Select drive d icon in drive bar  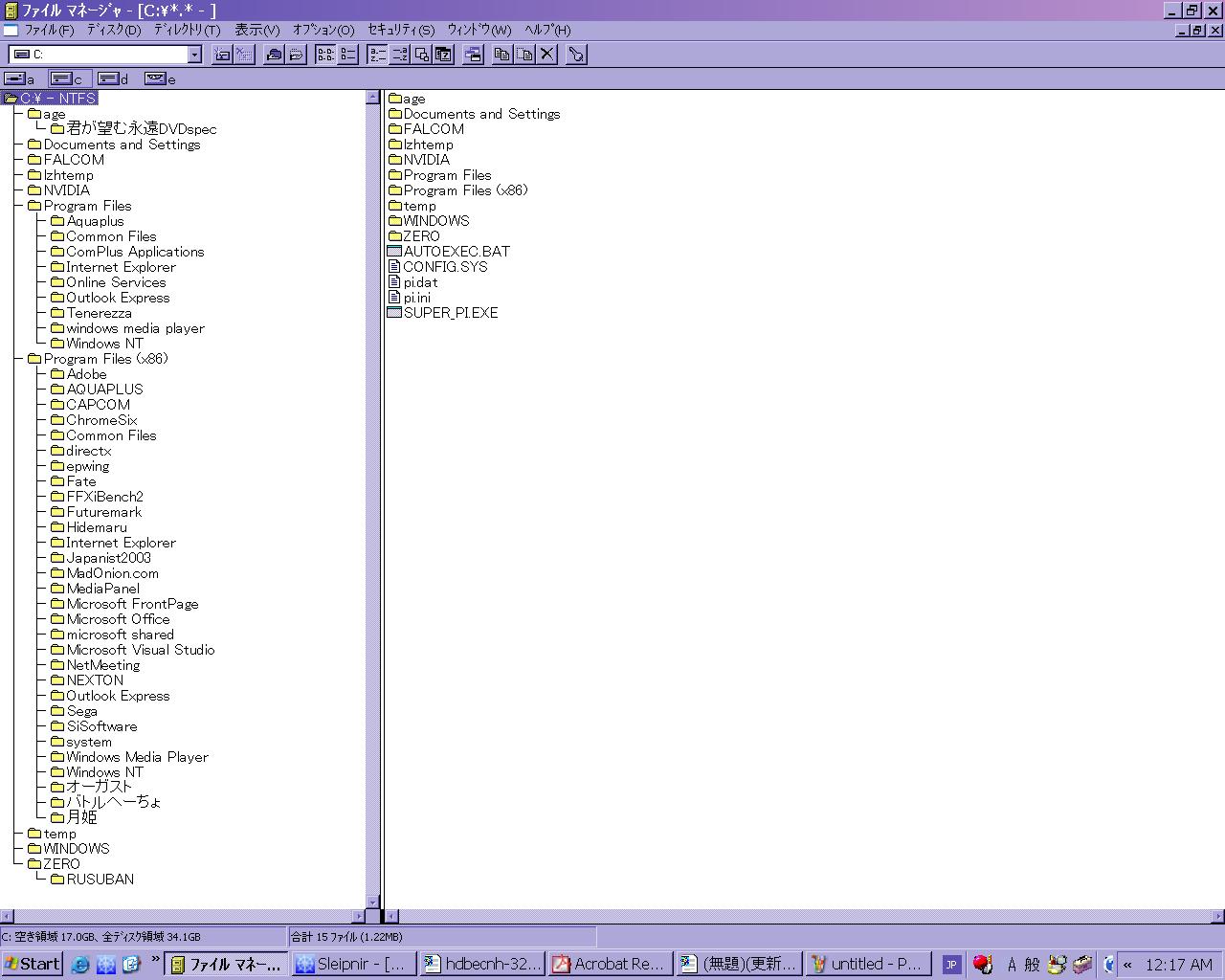tap(113, 78)
